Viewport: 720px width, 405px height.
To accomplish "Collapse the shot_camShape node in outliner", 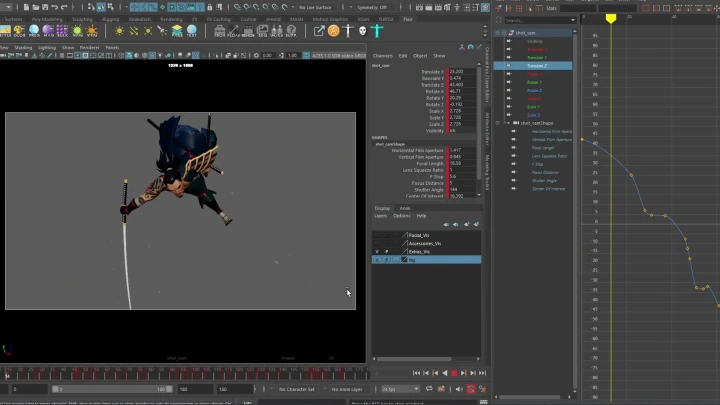I will pos(509,123).
